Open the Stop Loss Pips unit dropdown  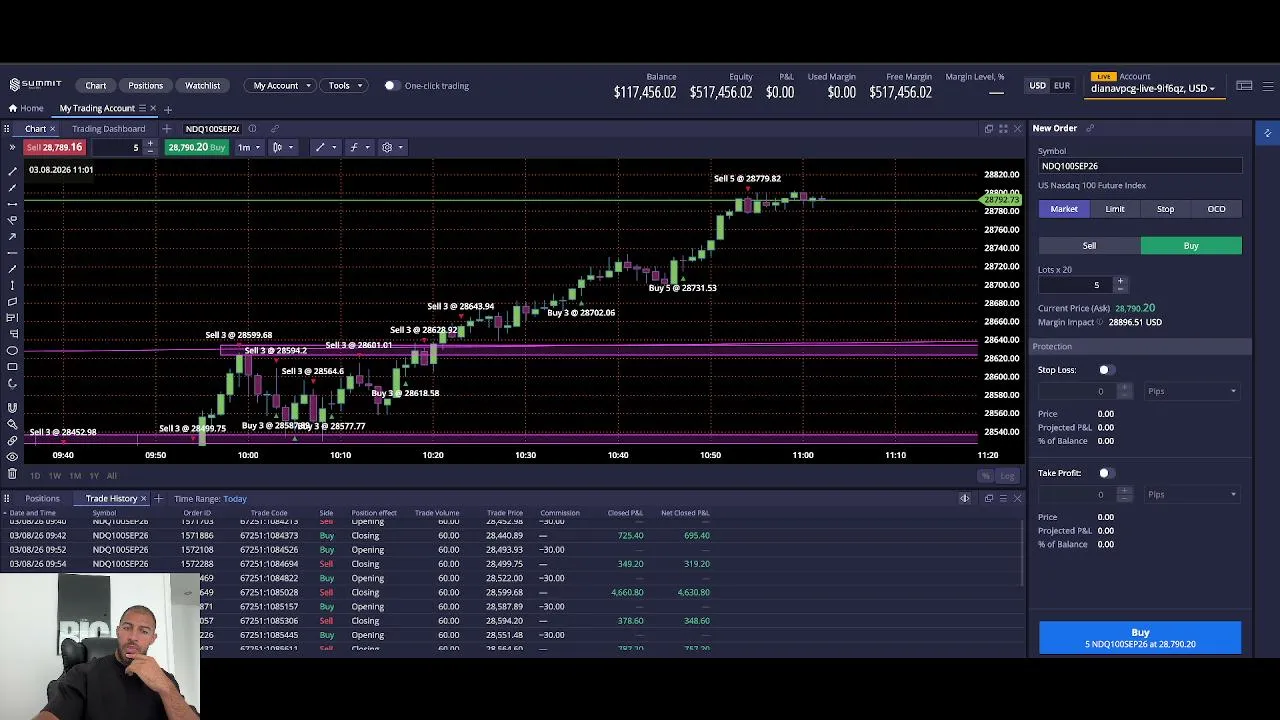pyautogui.click(x=1192, y=391)
